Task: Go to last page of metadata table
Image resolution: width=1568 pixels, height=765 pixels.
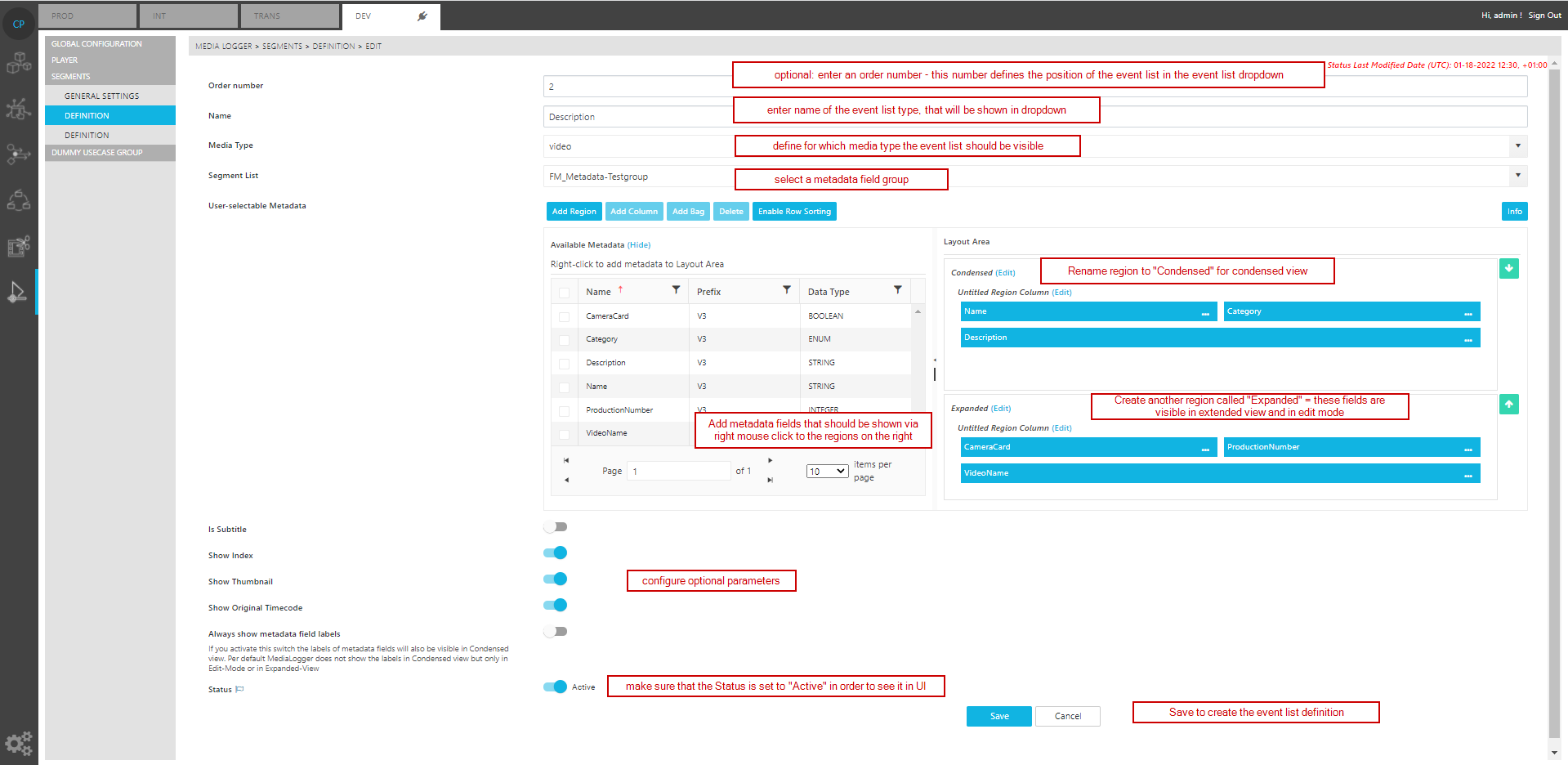Action: tap(770, 481)
